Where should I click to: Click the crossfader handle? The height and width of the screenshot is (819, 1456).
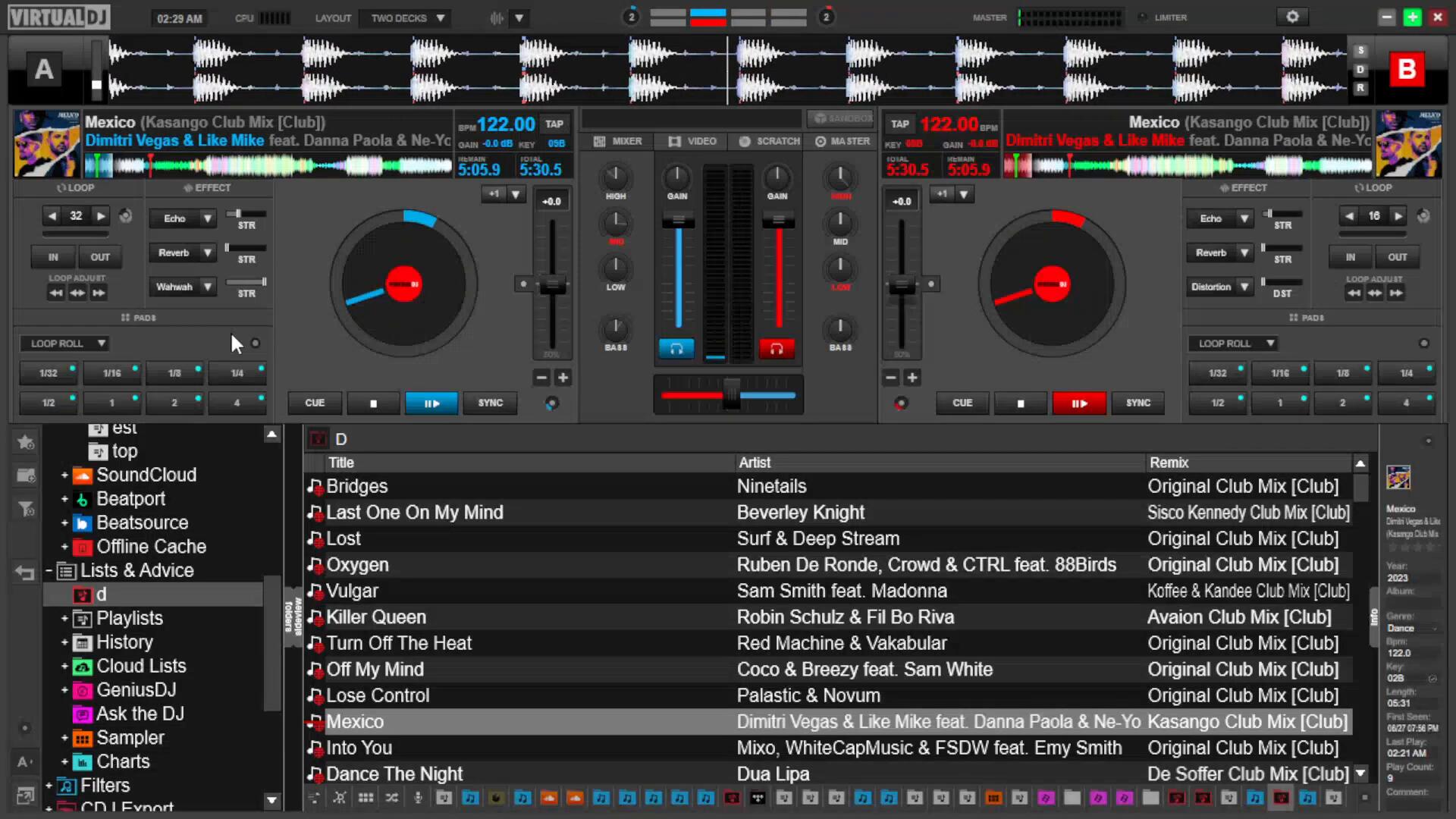[x=731, y=394]
